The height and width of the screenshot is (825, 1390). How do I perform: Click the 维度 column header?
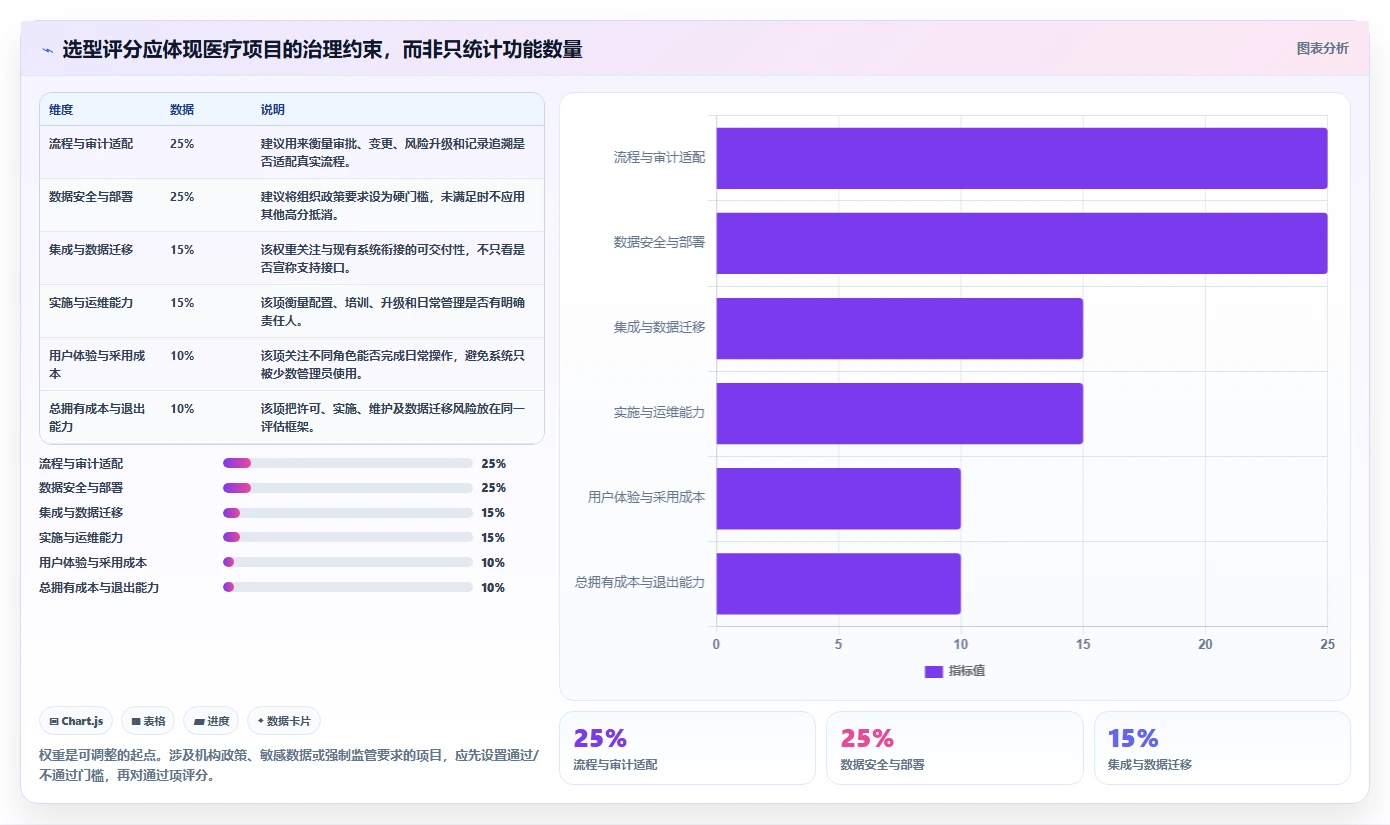[x=61, y=110]
